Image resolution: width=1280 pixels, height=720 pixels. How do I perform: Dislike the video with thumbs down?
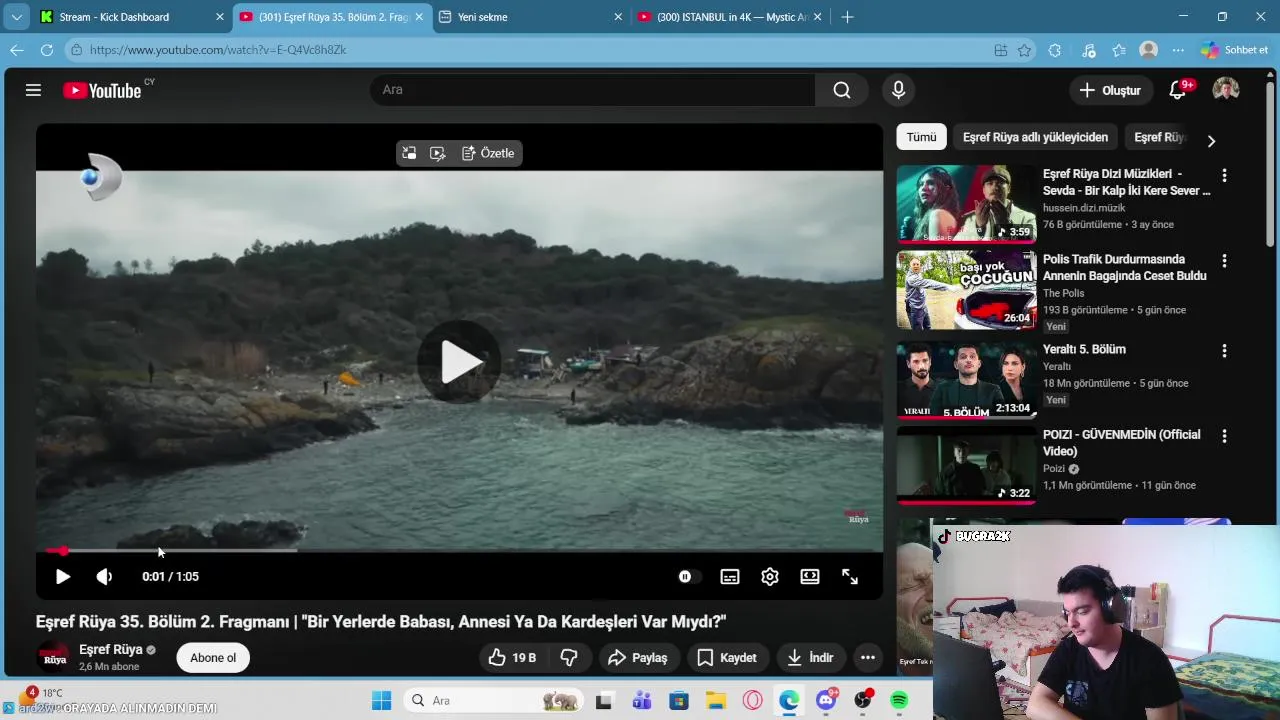pos(569,657)
